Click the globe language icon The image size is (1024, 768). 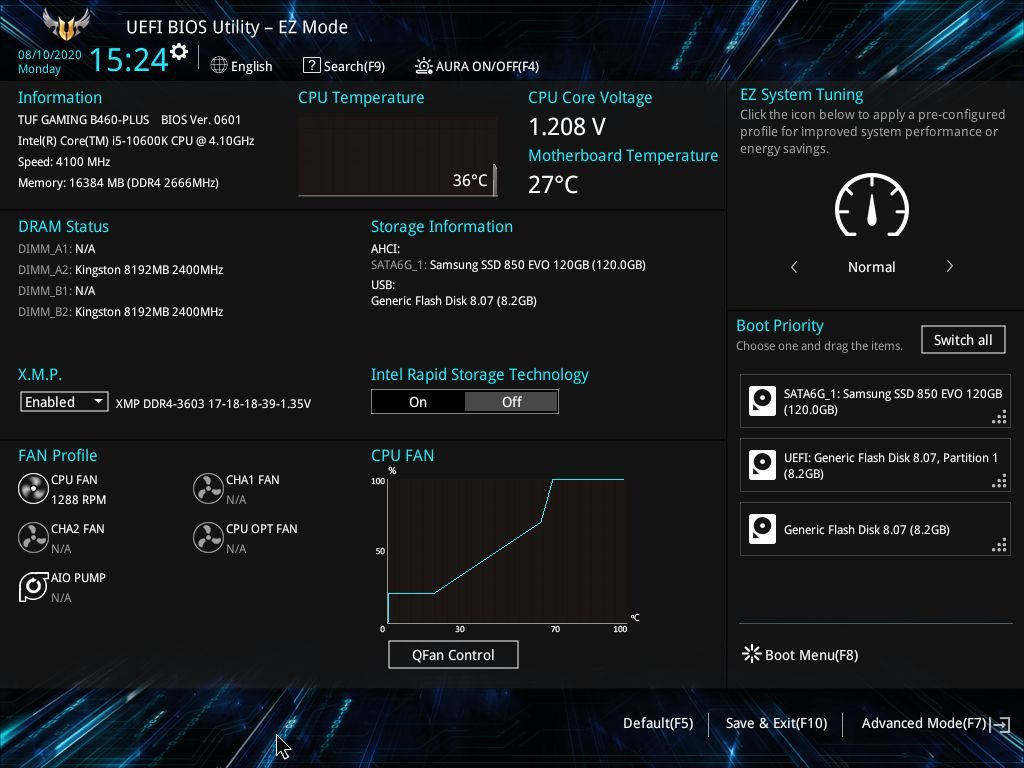(x=219, y=65)
